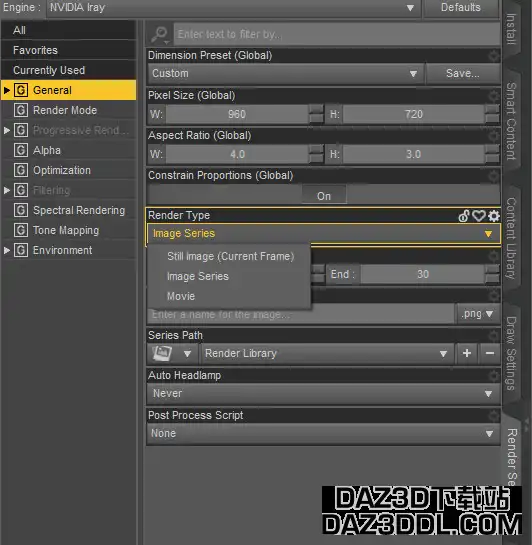Click the Spectral Rendering G icon
The image size is (532, 545).
(x=21, y=210)
